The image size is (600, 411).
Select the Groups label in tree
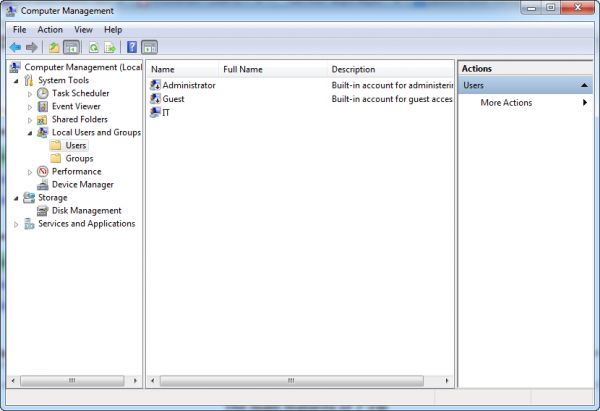pos(79,158)
